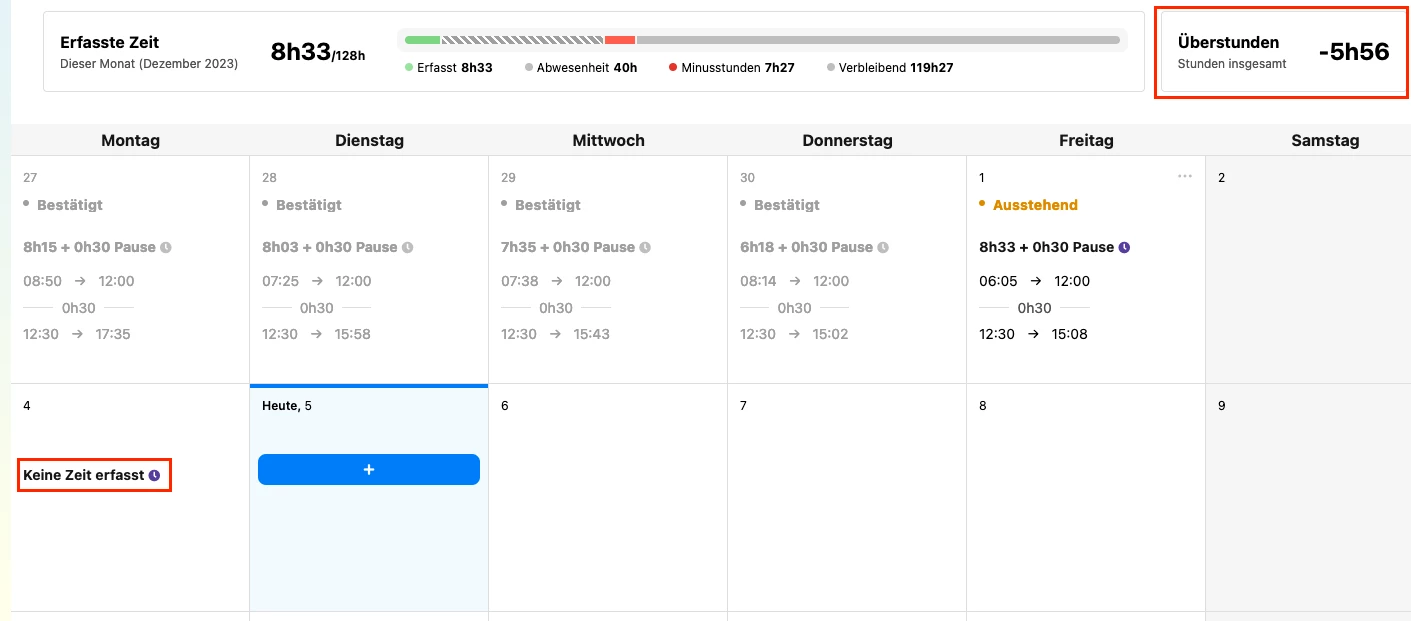Click Bestätigt status on day 27
This screenshot has width=1411, height=621.
70,205
